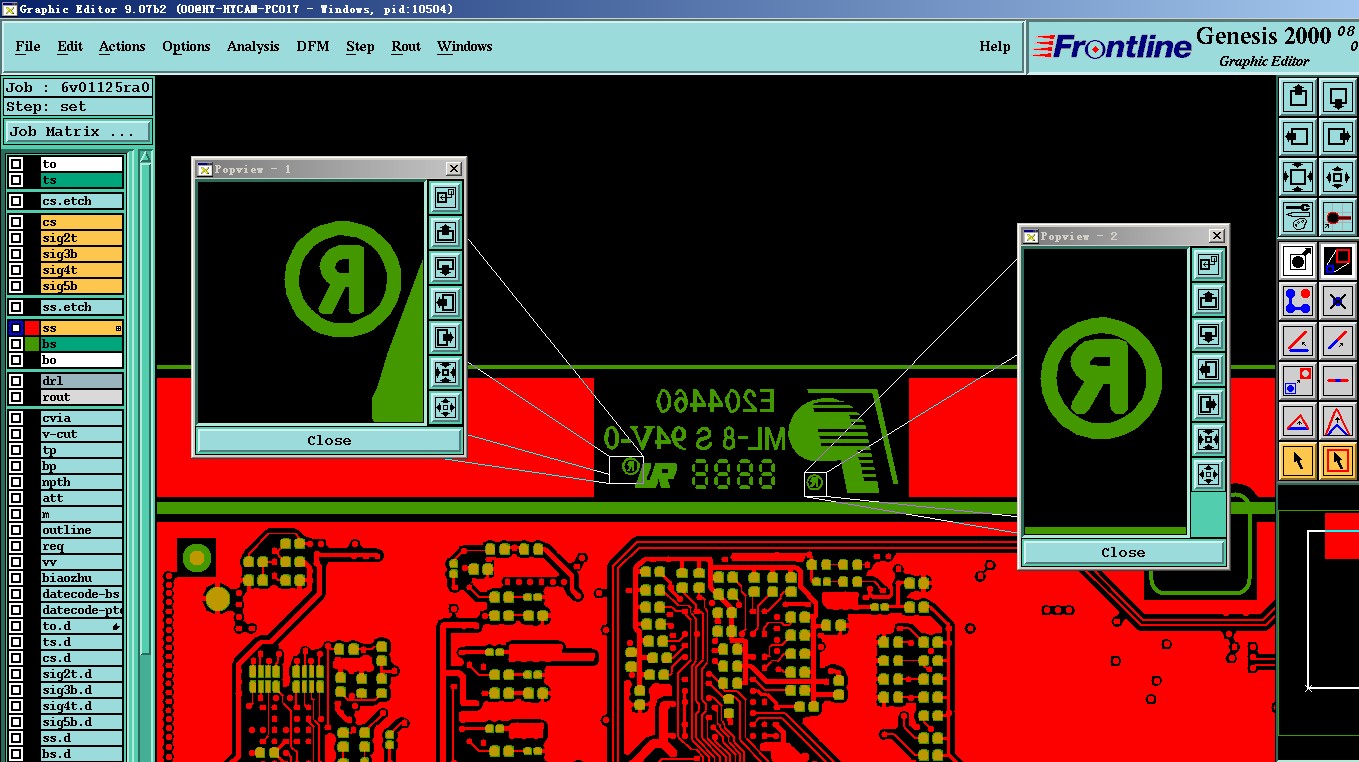Pan up in the Popview 2 window

1208,300
